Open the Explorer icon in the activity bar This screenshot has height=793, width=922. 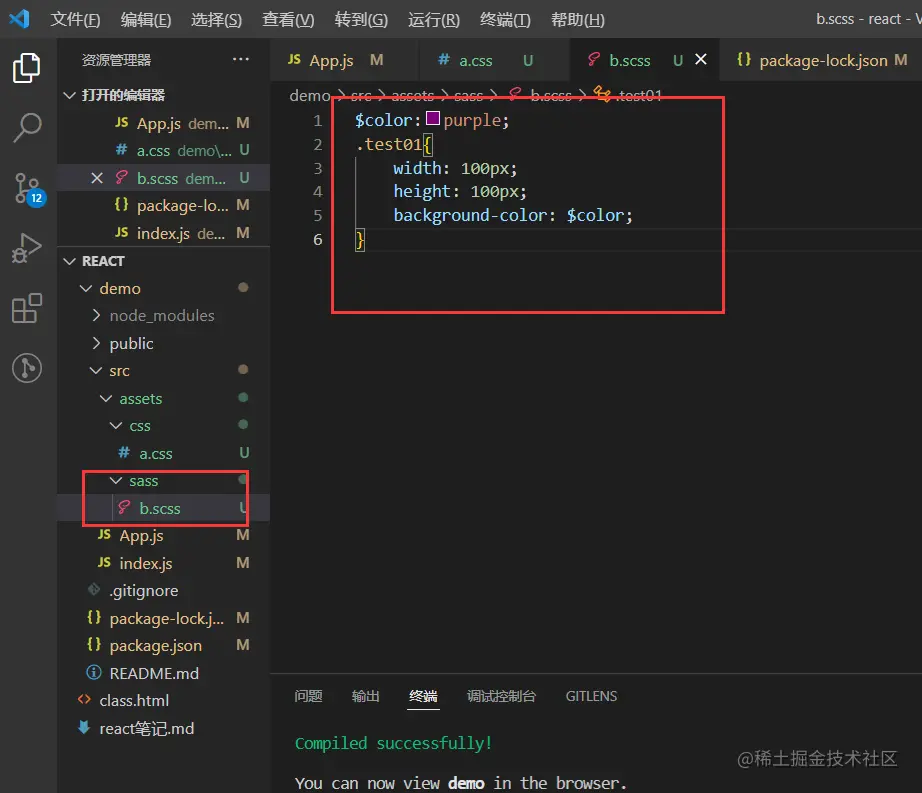coord(27,66)
